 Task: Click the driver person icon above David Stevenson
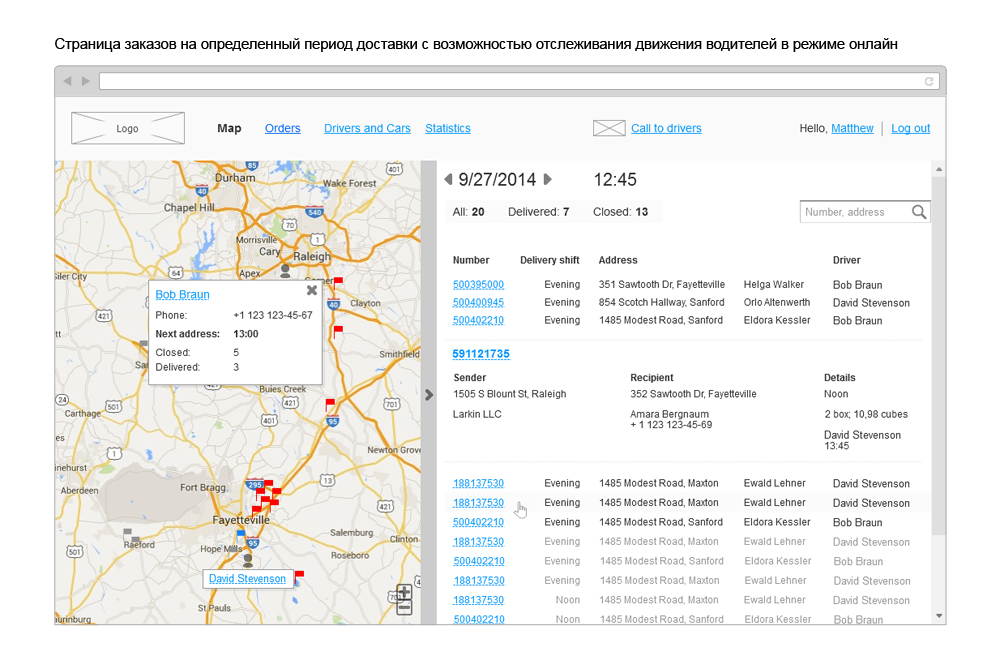pos(247,560)
